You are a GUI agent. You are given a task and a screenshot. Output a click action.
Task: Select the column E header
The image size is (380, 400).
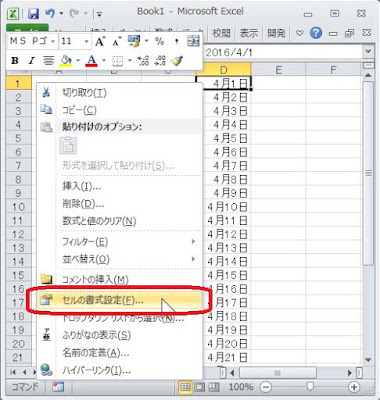[278, 70]
